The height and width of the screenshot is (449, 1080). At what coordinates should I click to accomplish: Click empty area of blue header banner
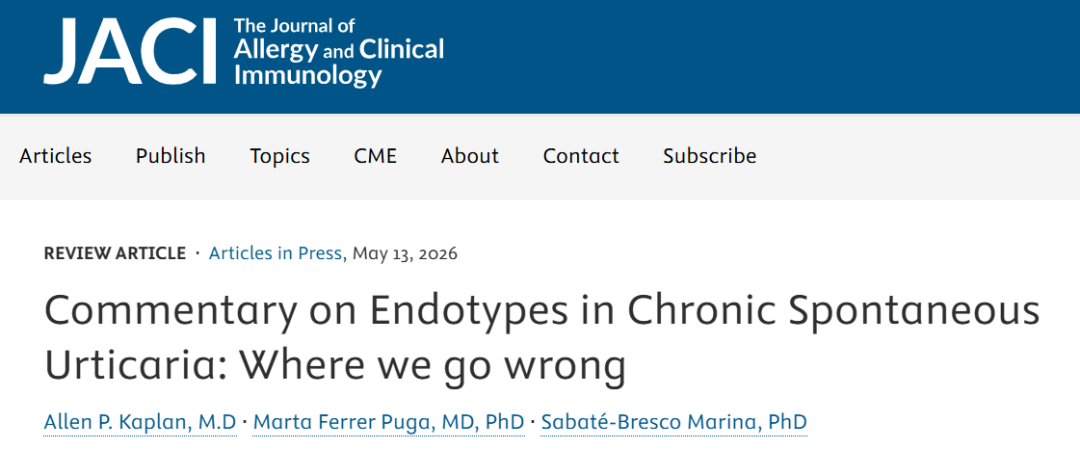[758, 55]
